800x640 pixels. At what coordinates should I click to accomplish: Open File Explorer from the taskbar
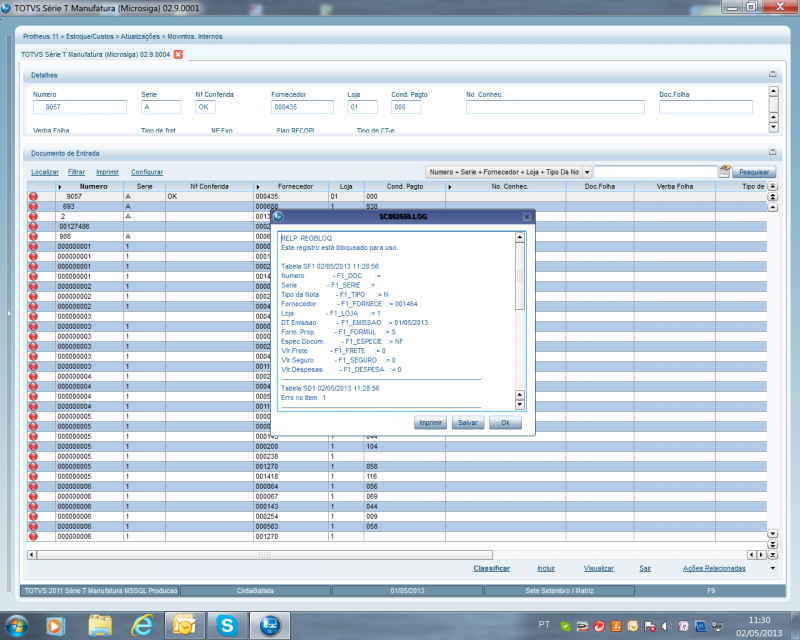(100, 626)
